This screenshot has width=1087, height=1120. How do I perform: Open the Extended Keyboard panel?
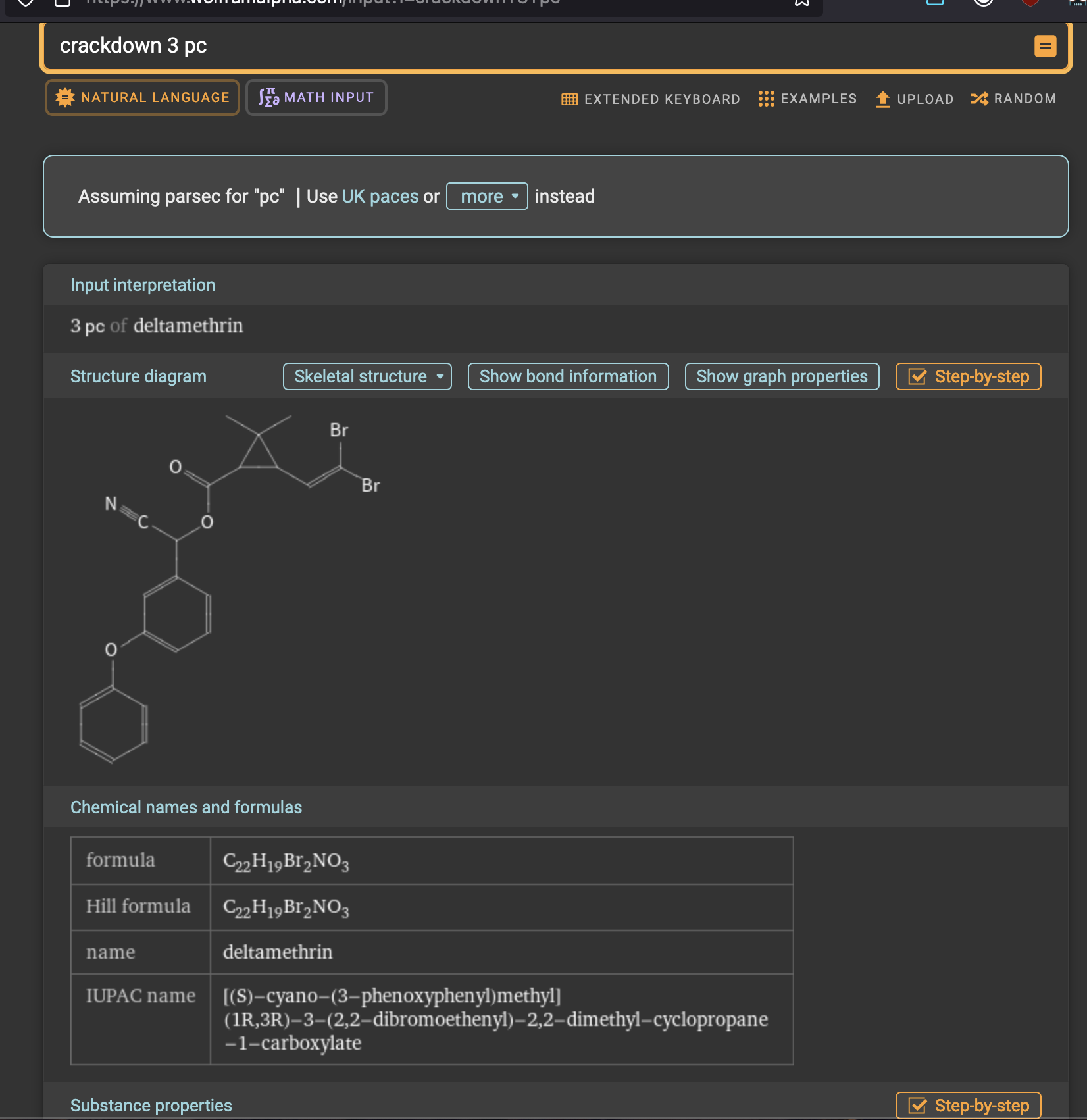[650, 99]
